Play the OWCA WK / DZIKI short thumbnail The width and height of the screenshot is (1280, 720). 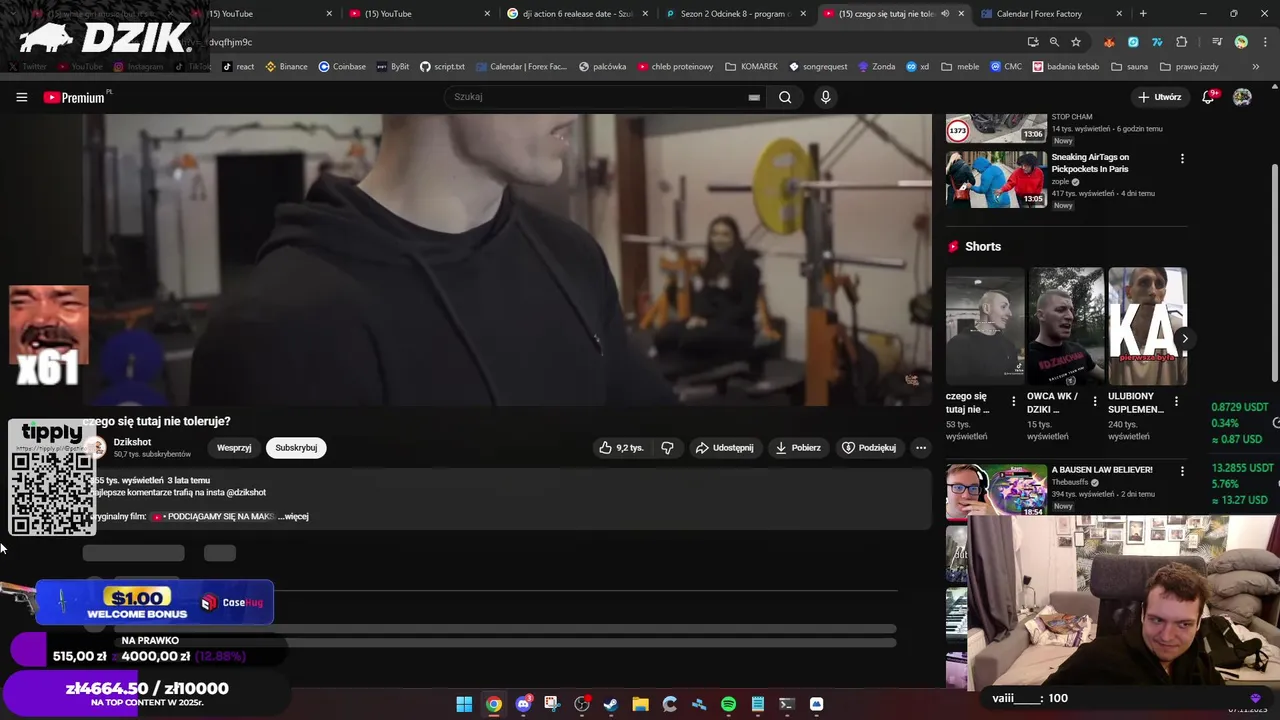point(1066,326)
